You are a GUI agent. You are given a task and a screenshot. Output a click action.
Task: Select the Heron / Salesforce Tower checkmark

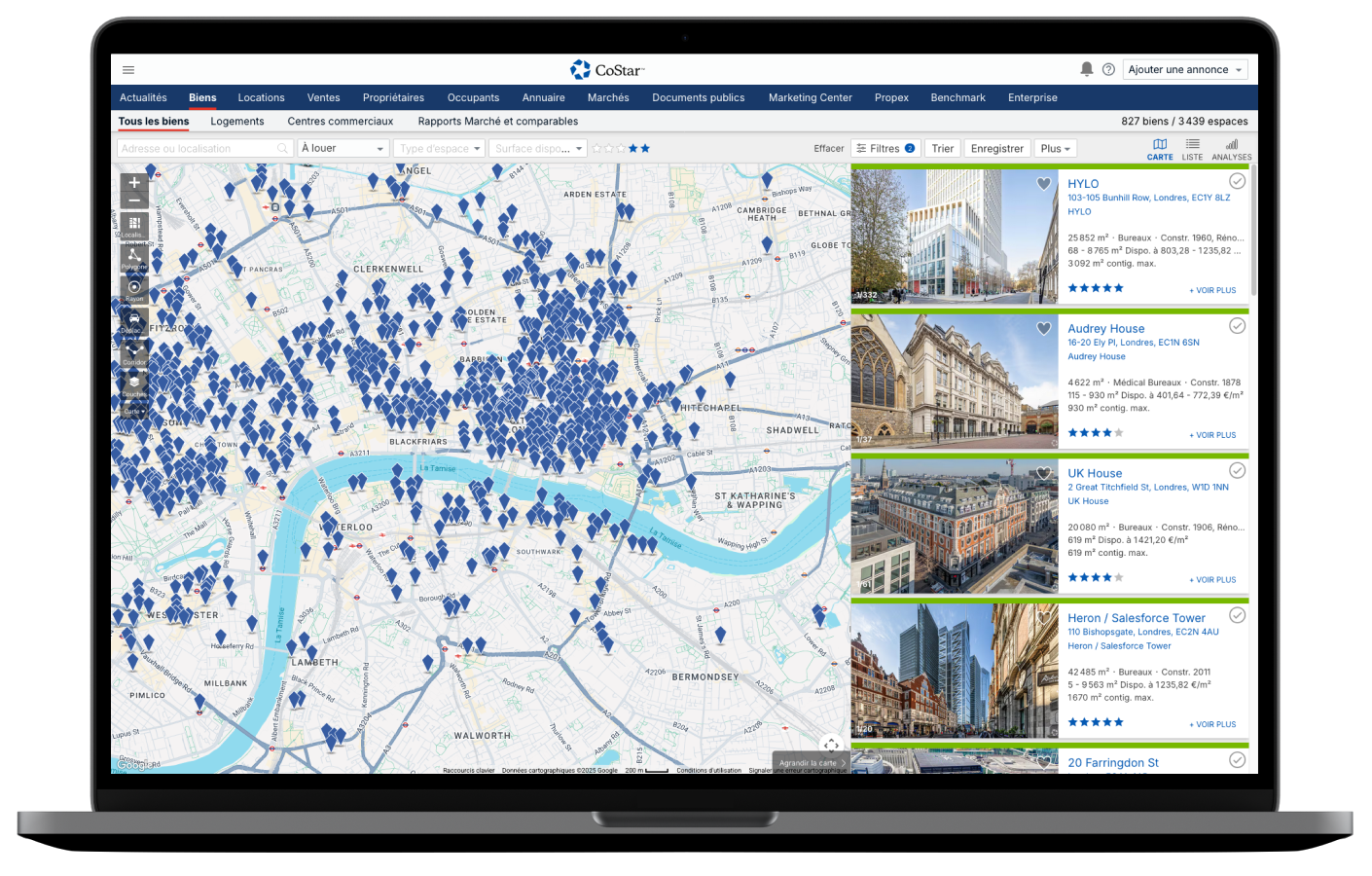click(1237, 615)
